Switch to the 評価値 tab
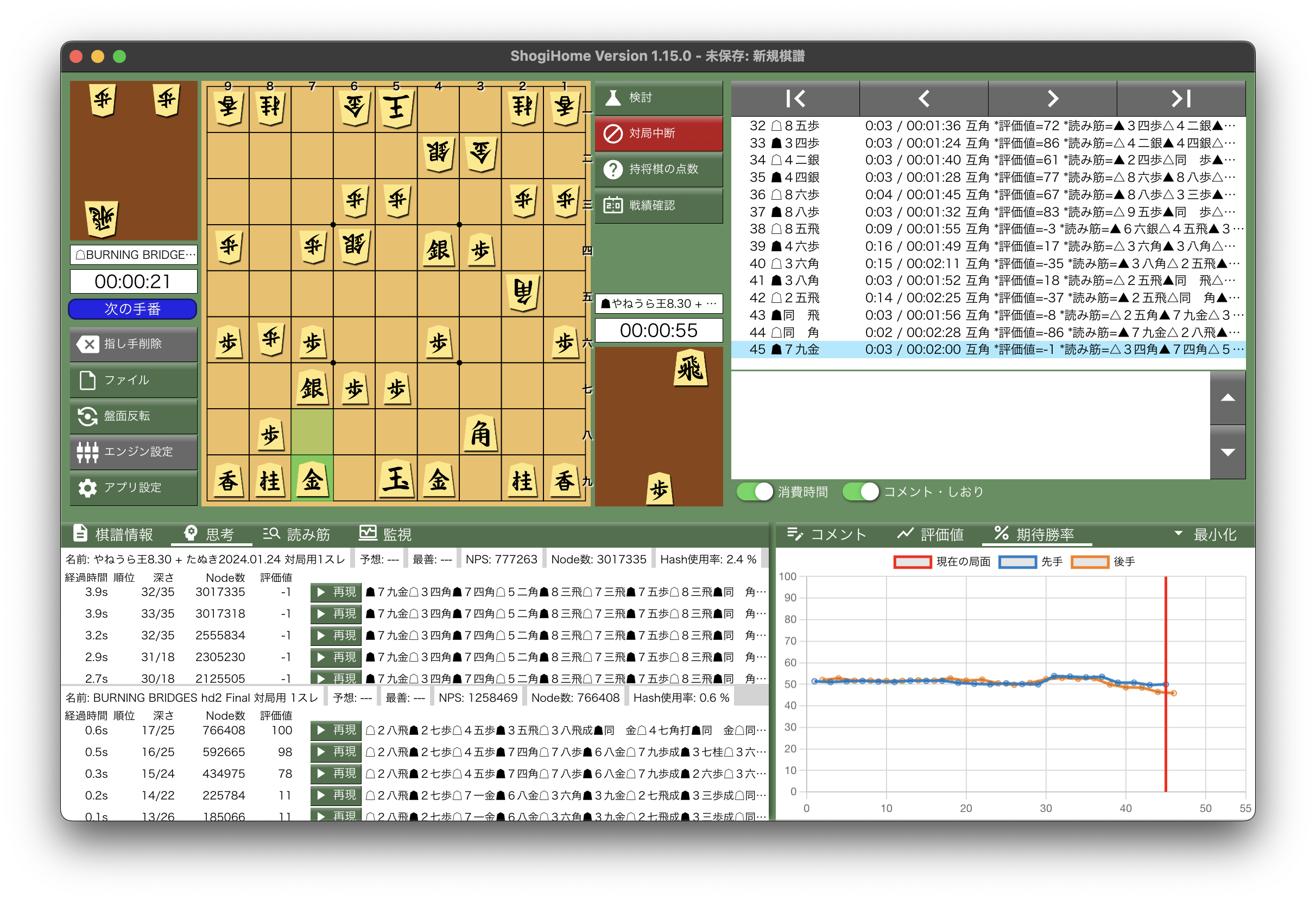This screenshot has height=901, width=1316. (931, 534)
